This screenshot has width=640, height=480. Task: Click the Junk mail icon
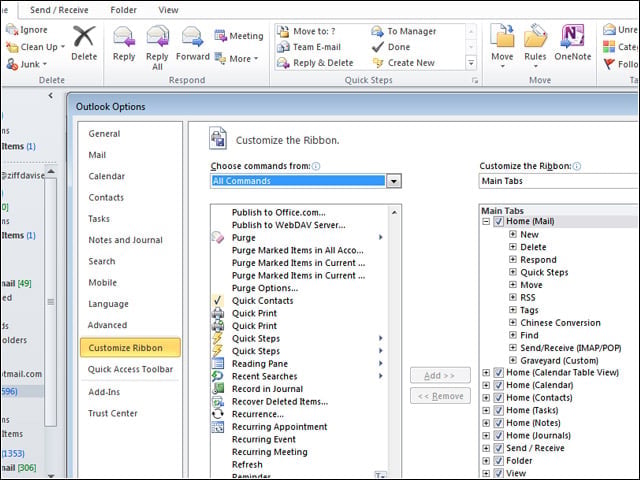click(12, 64)
